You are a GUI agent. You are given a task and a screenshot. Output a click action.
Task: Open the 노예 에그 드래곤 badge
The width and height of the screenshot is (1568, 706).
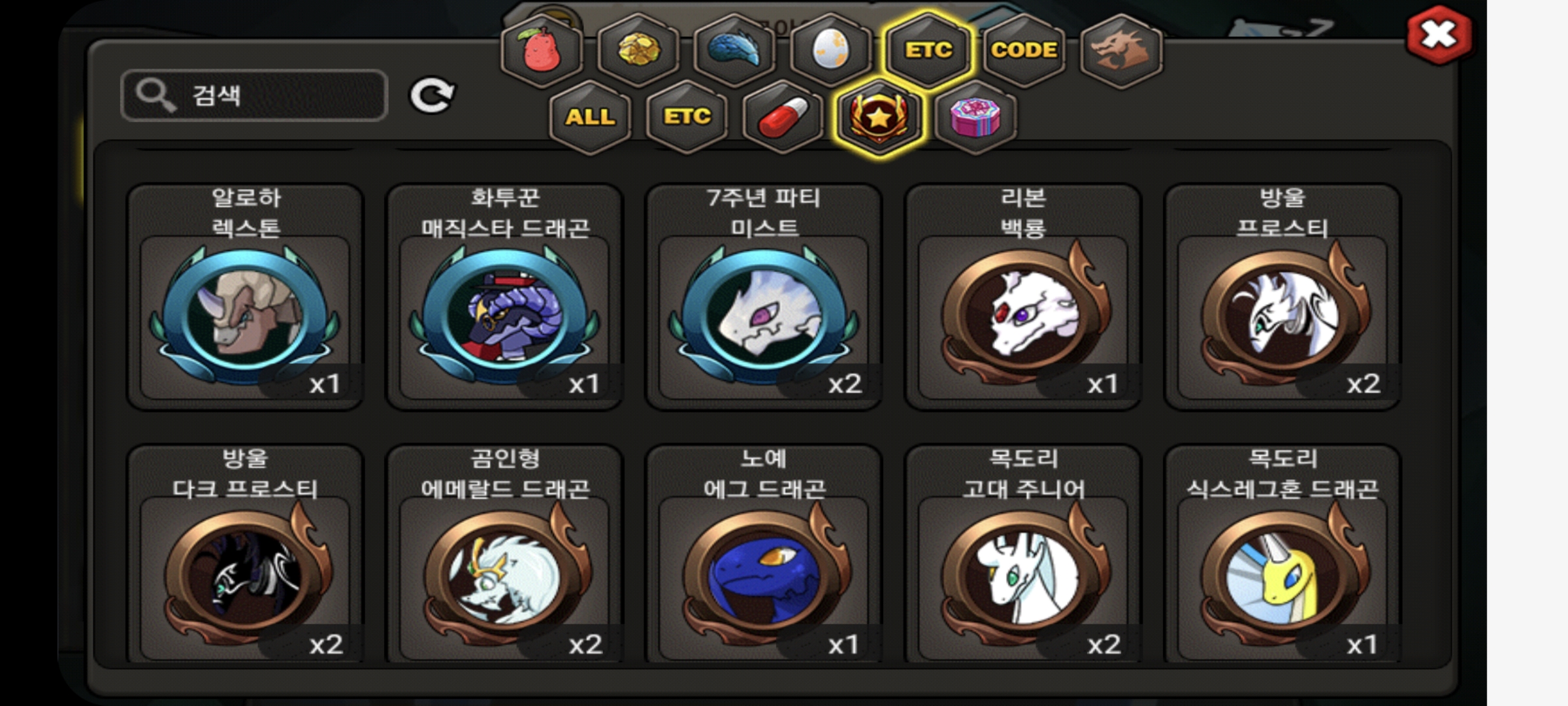click(764, 554)
